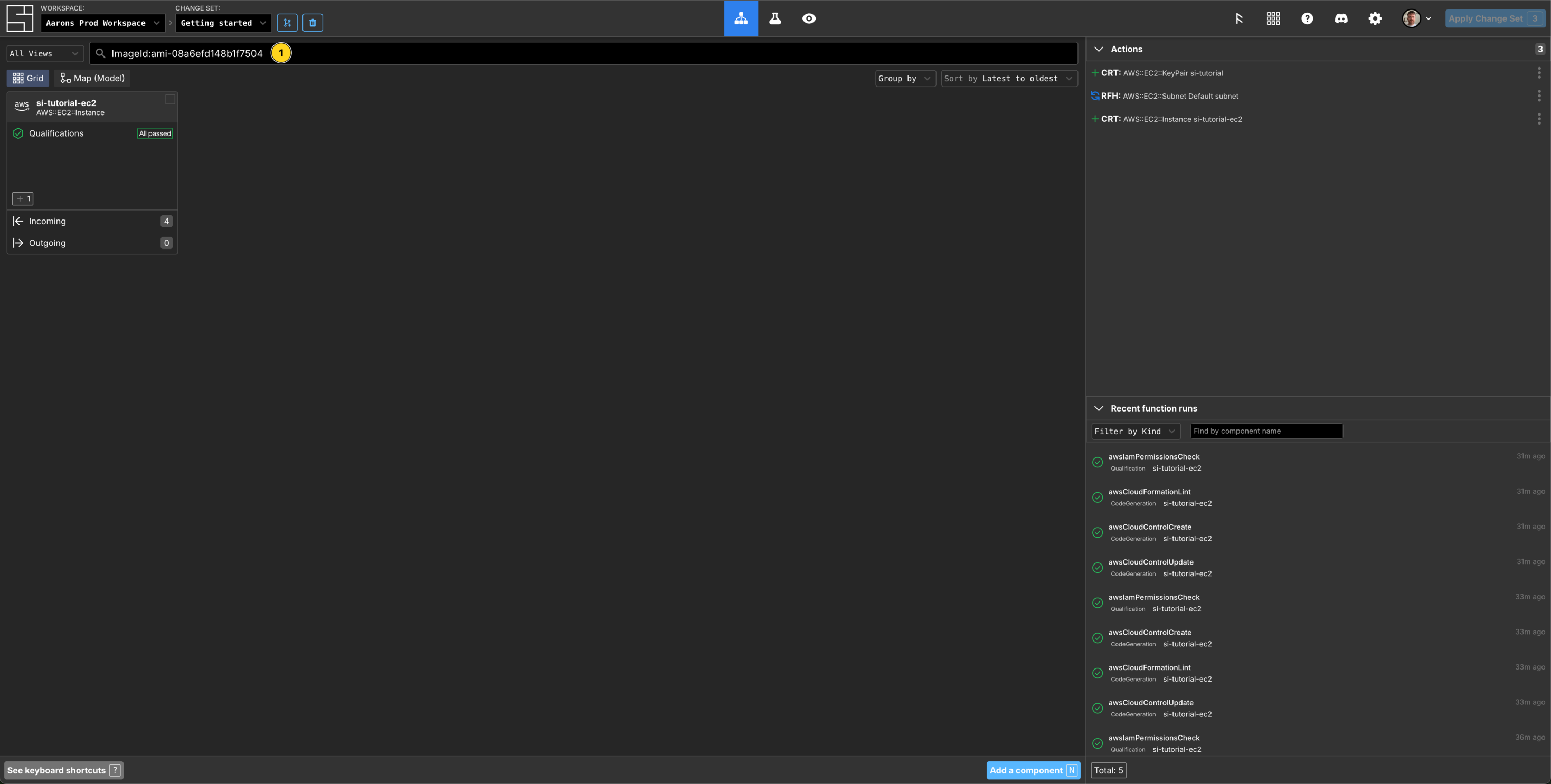1551x784 pixels.
Task: Click the System Initiative logo icon
Action: coord(20,18)
